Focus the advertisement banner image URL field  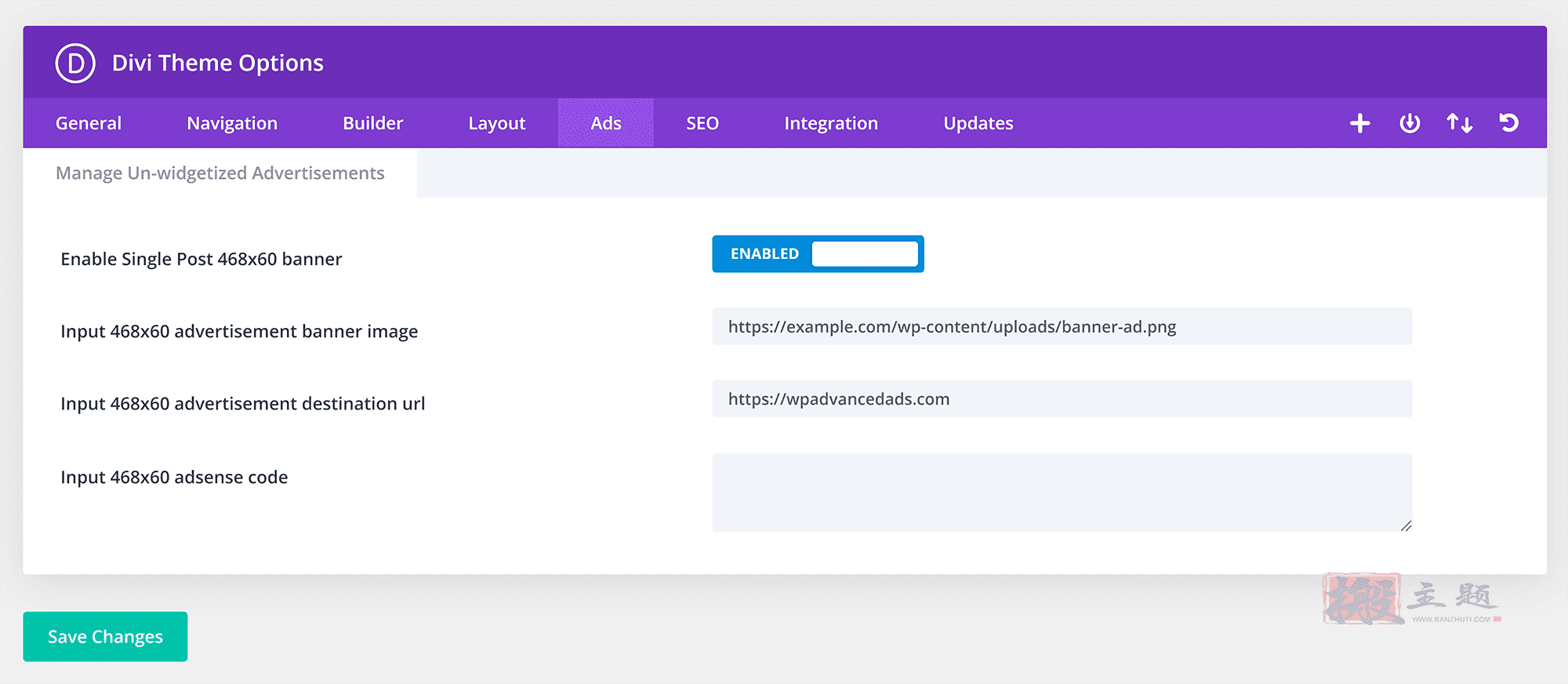(x=1062, y=326)
